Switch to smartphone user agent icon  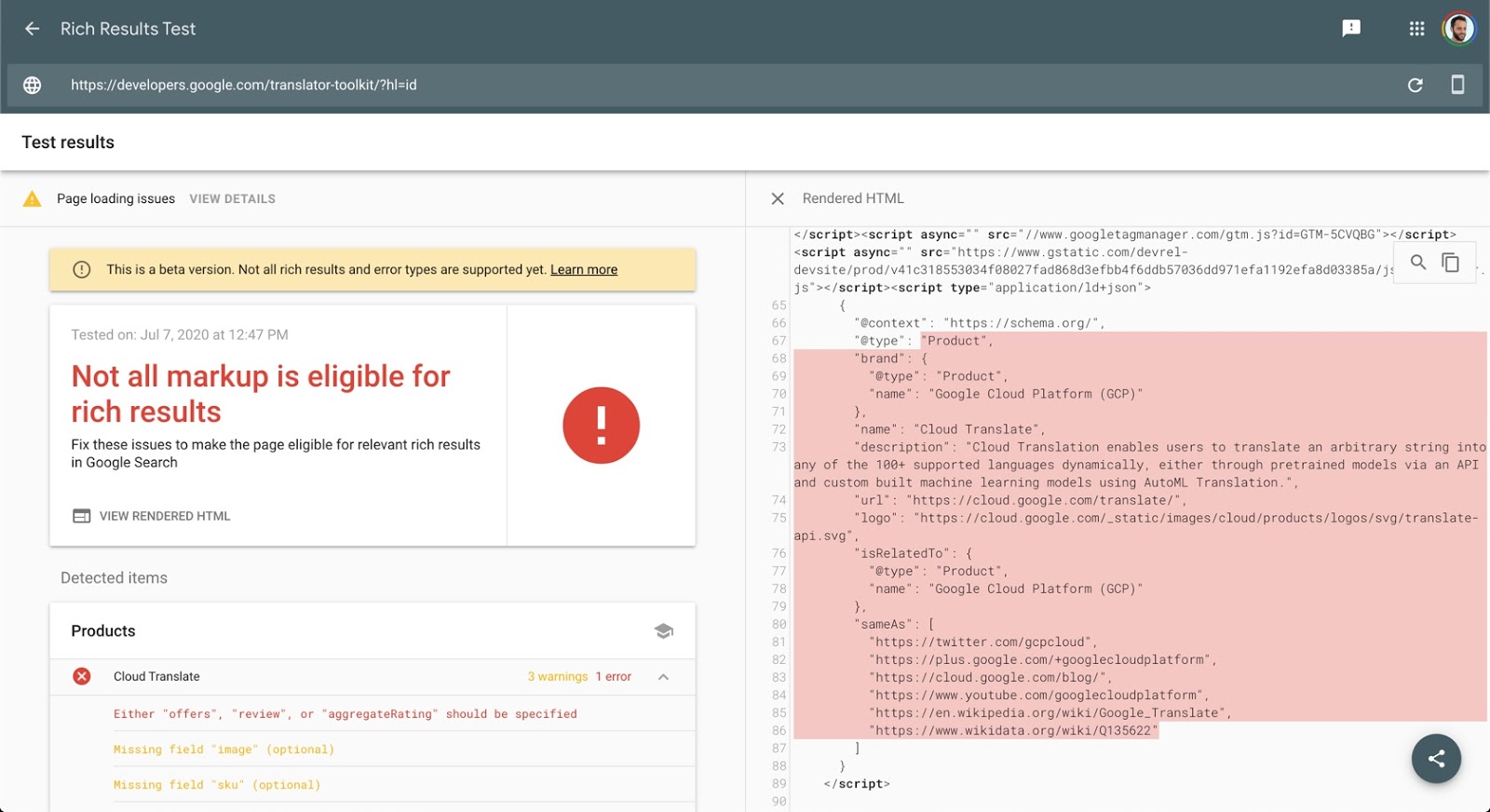click(1457, 85)
